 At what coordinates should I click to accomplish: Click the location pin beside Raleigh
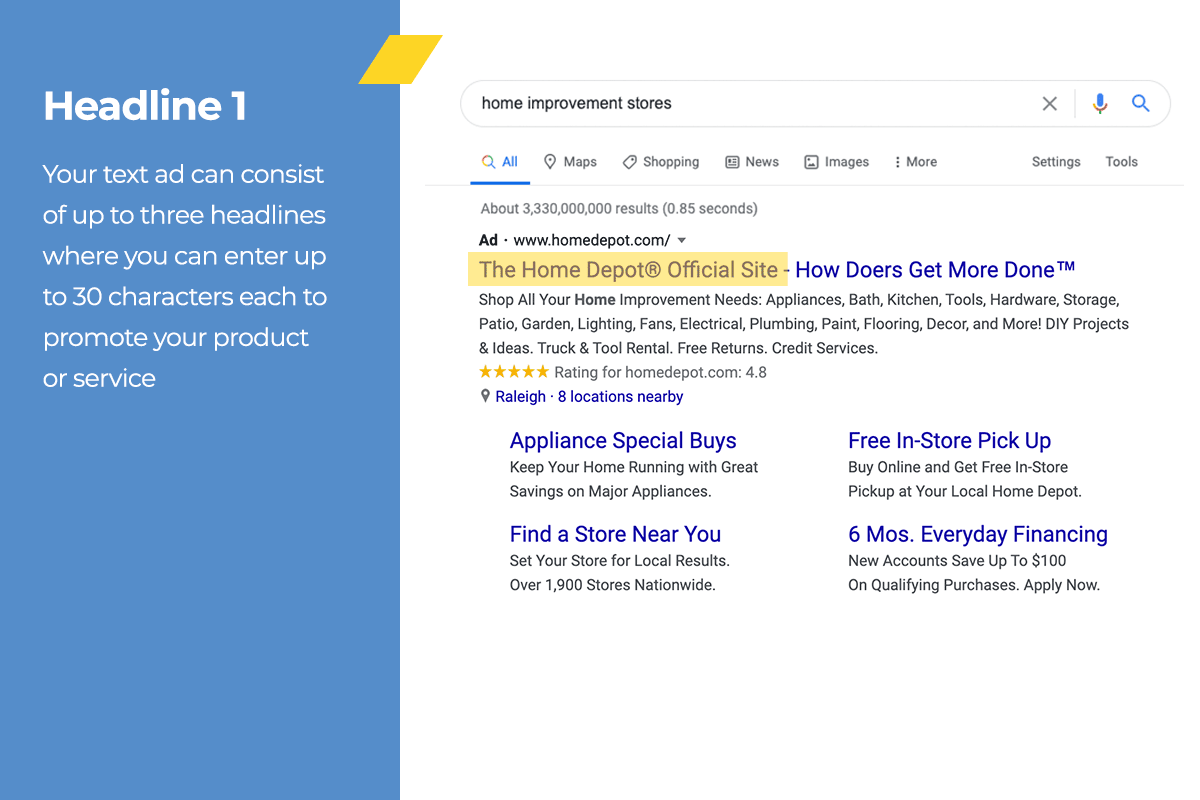[x=485, y=397]
